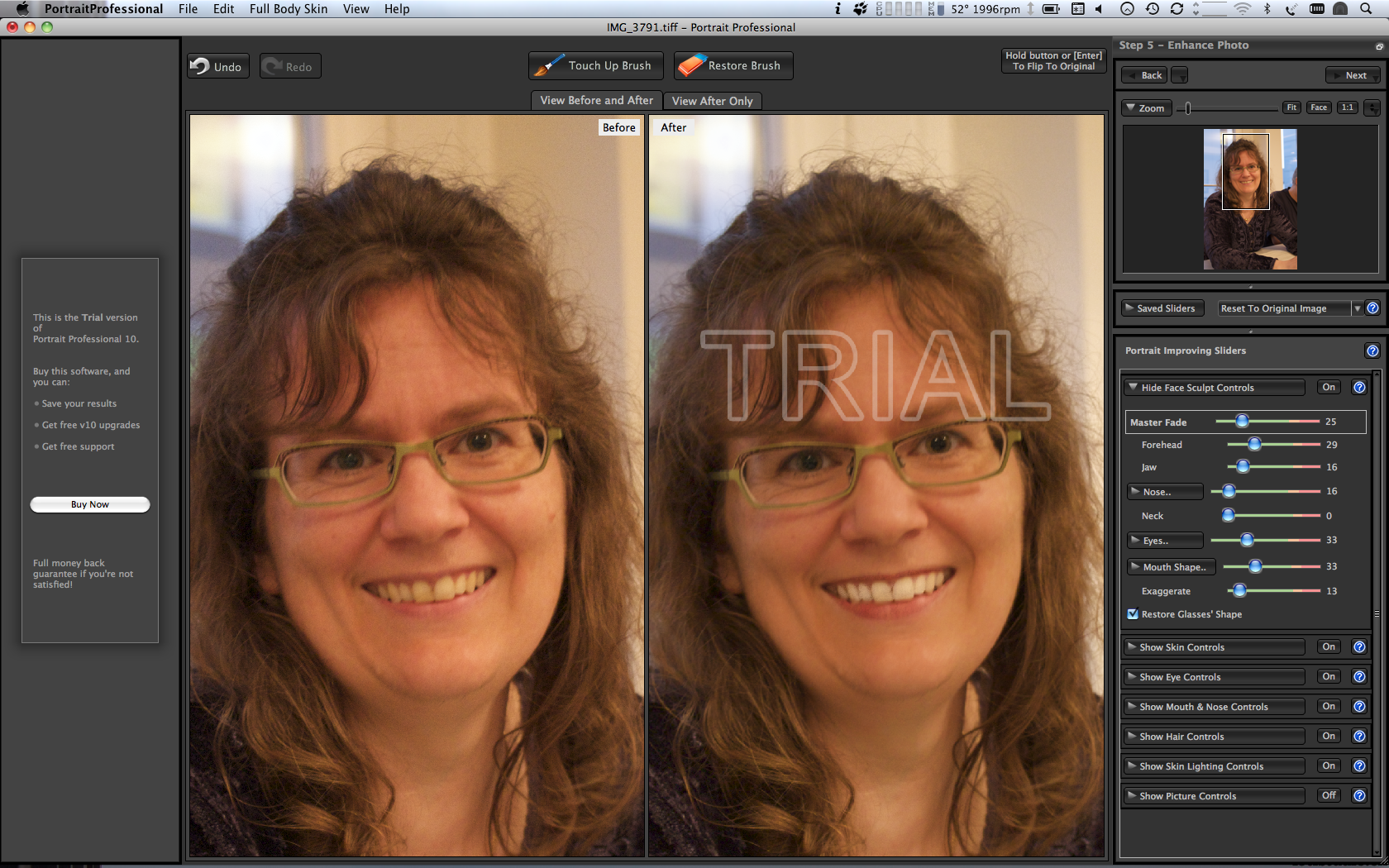Switch to View After Only tab
This screenshot has height=868, width=1389.
pyautogui.click(x=712, y=101)
